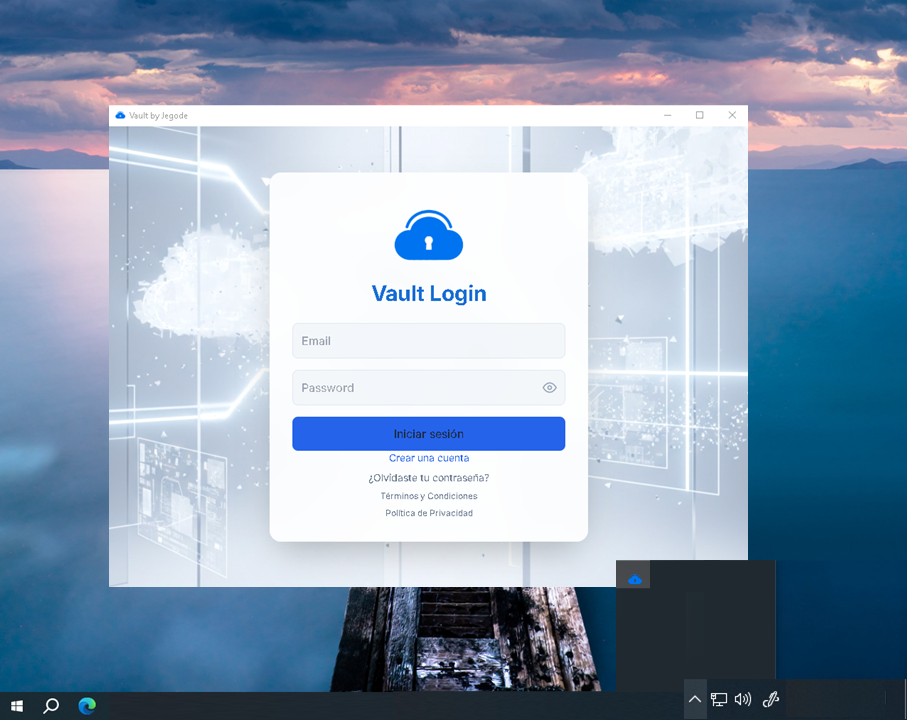The height and width of the screenshot is (720, 907).
Task: Minimize the Vault by Jegode window
Action: coord(668,115)
